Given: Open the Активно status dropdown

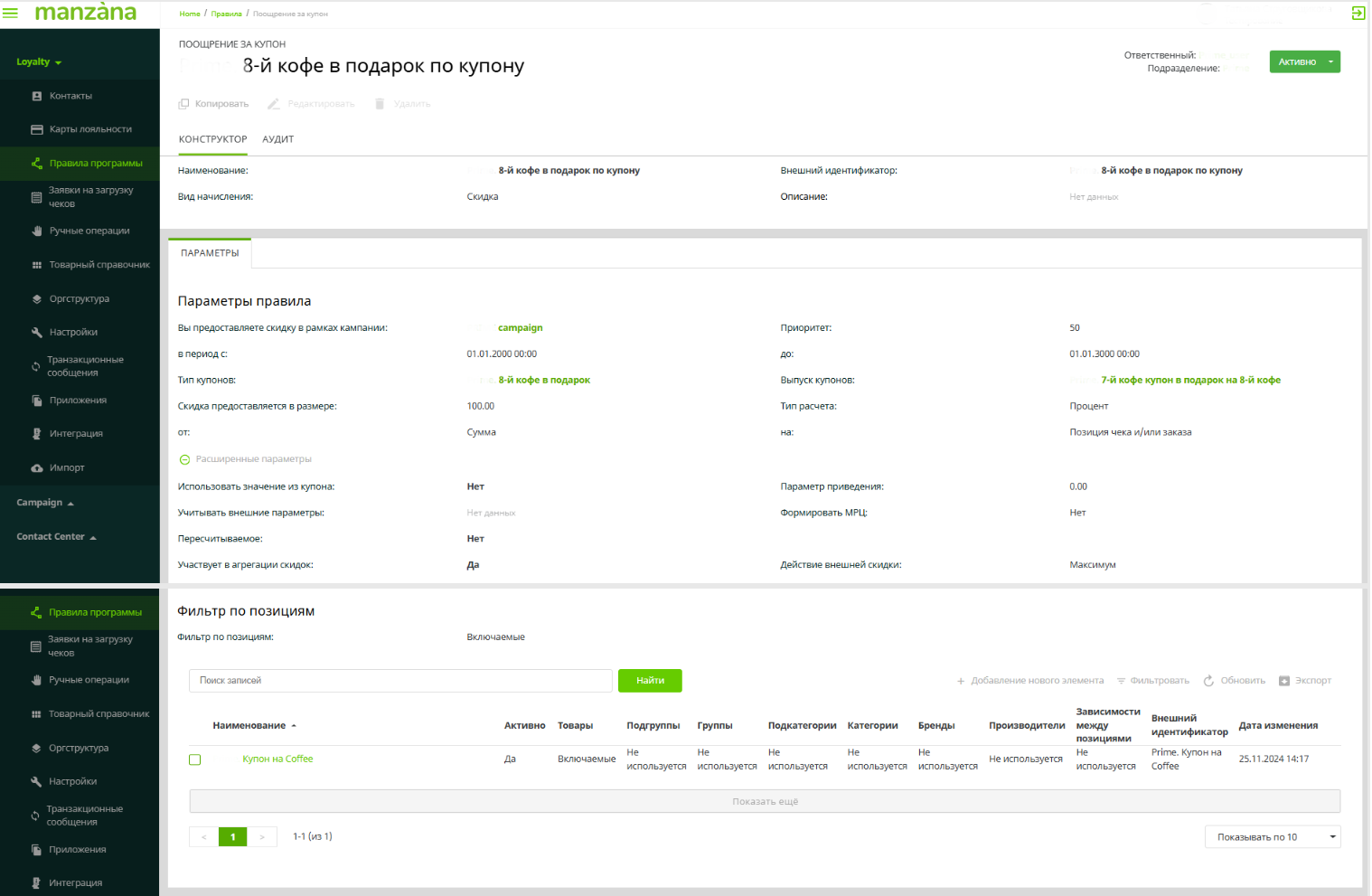Looking at the screenshot, I should 1330,61.
